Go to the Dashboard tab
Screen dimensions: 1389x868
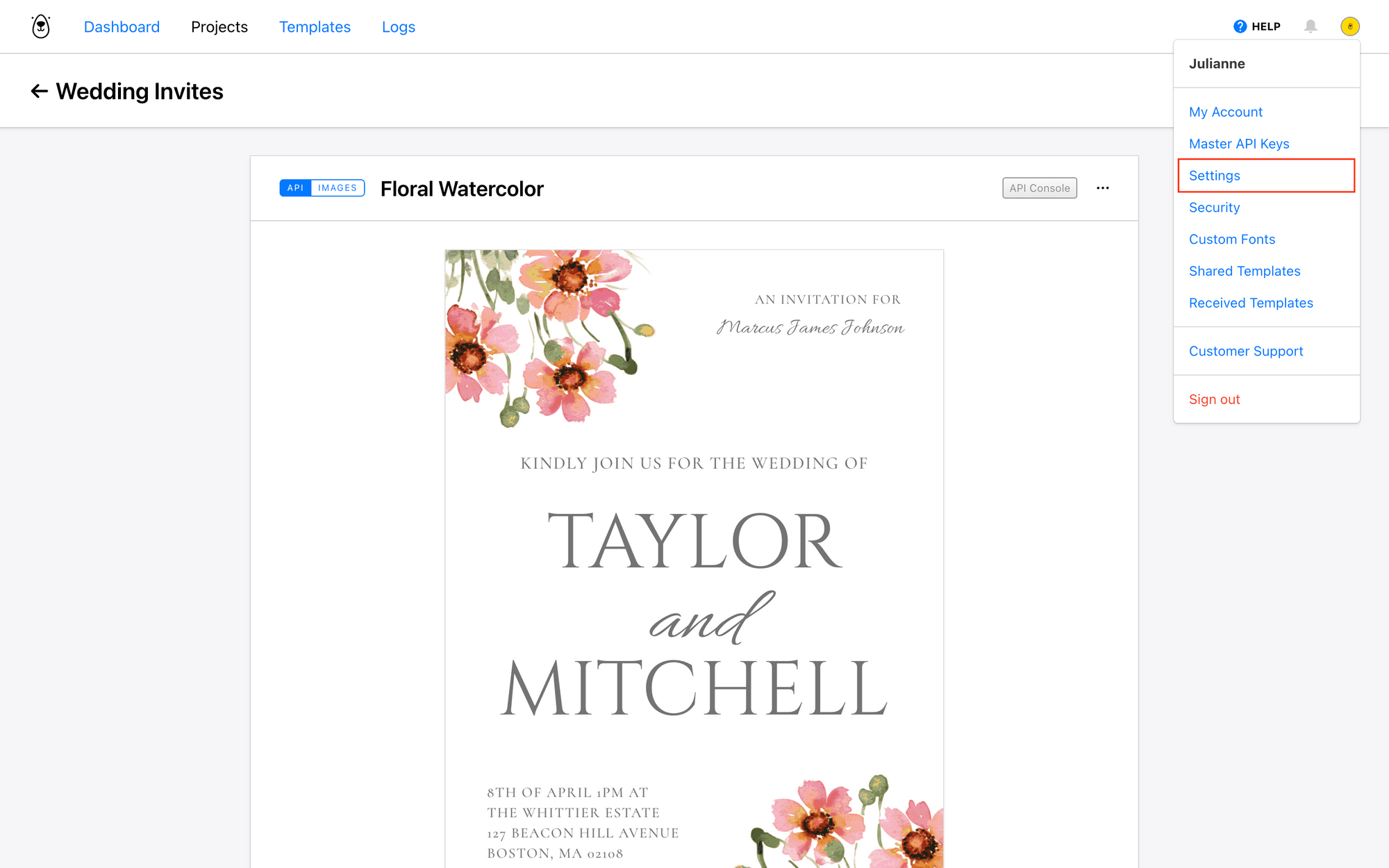coord(122,26)
